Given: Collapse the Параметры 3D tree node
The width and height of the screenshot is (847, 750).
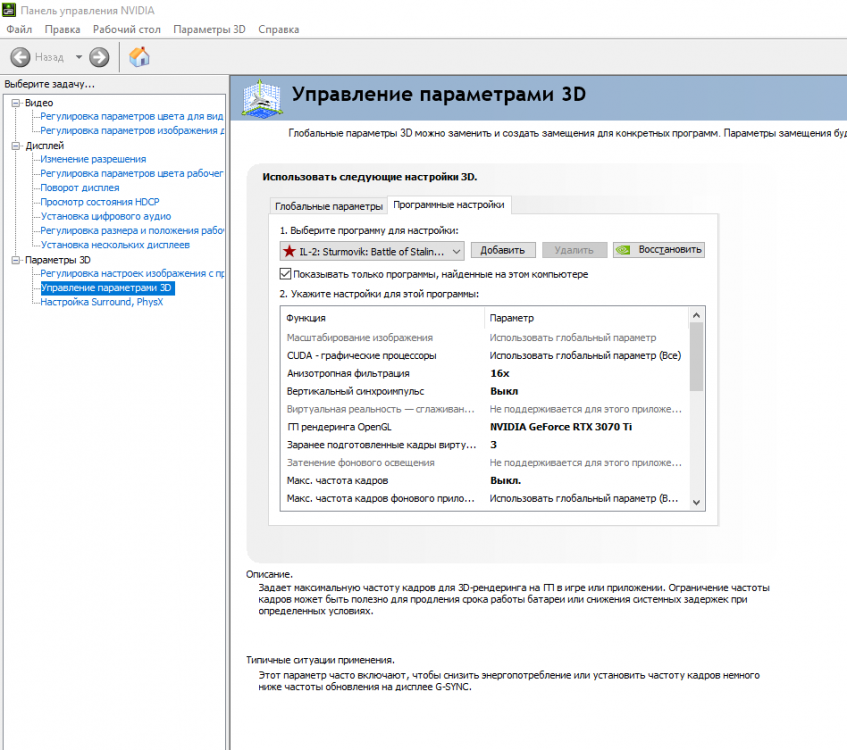Looking at the screenshot, I should 16,260.
